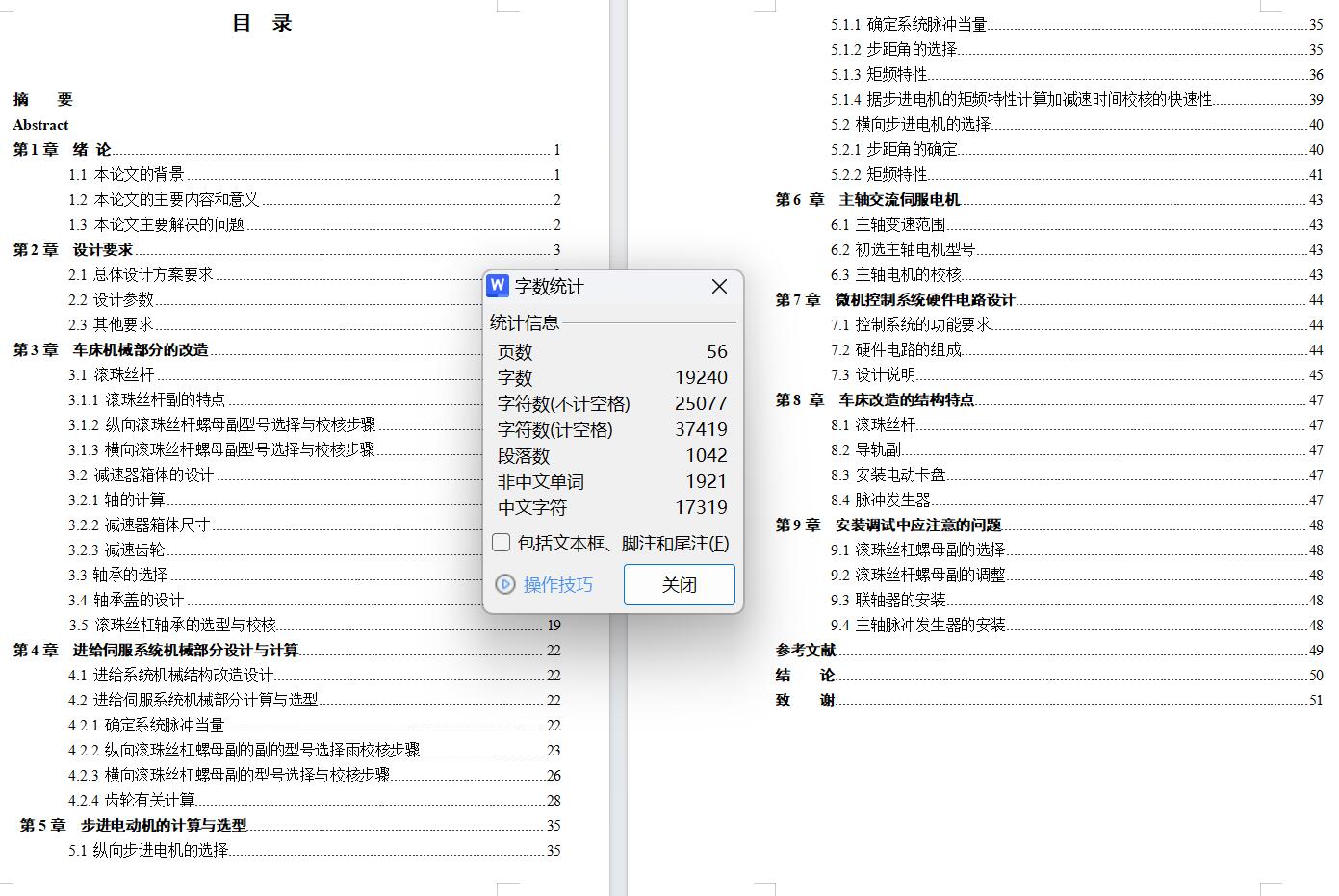Open contents entry 9.4 主轴脉冲发生器的安装
Image resolution: width=1339 pixels, height=896 pixels.
pos(1077,625)
